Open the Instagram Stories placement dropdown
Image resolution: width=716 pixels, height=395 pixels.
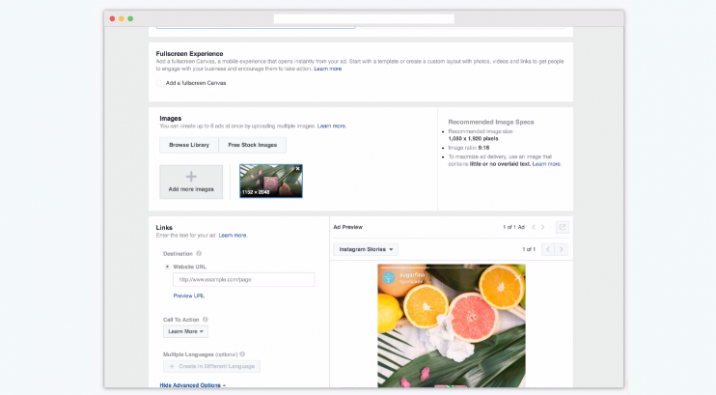pyautogui.click(x=366, y=249)
